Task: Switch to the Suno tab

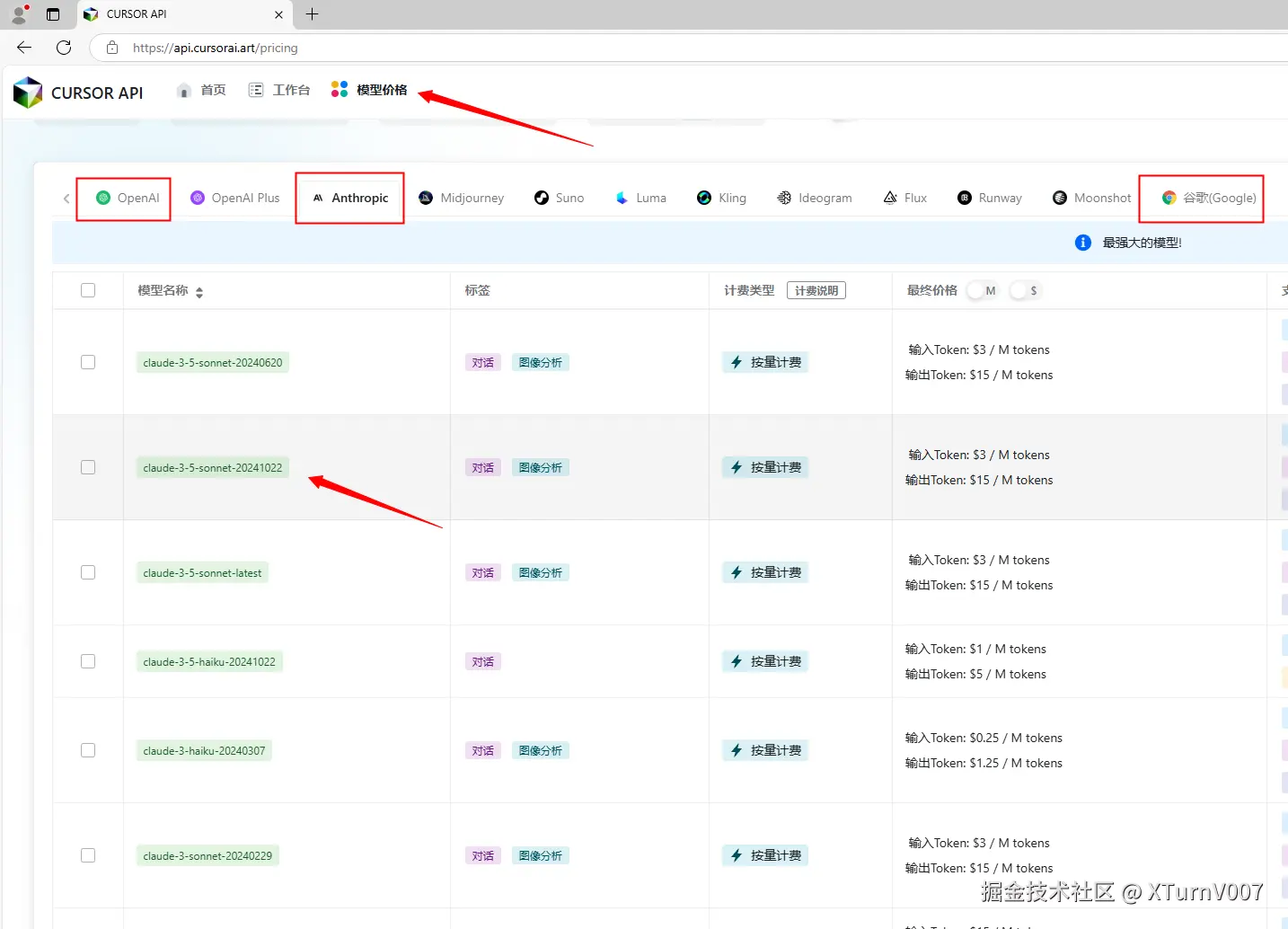Action: (559, 198)
